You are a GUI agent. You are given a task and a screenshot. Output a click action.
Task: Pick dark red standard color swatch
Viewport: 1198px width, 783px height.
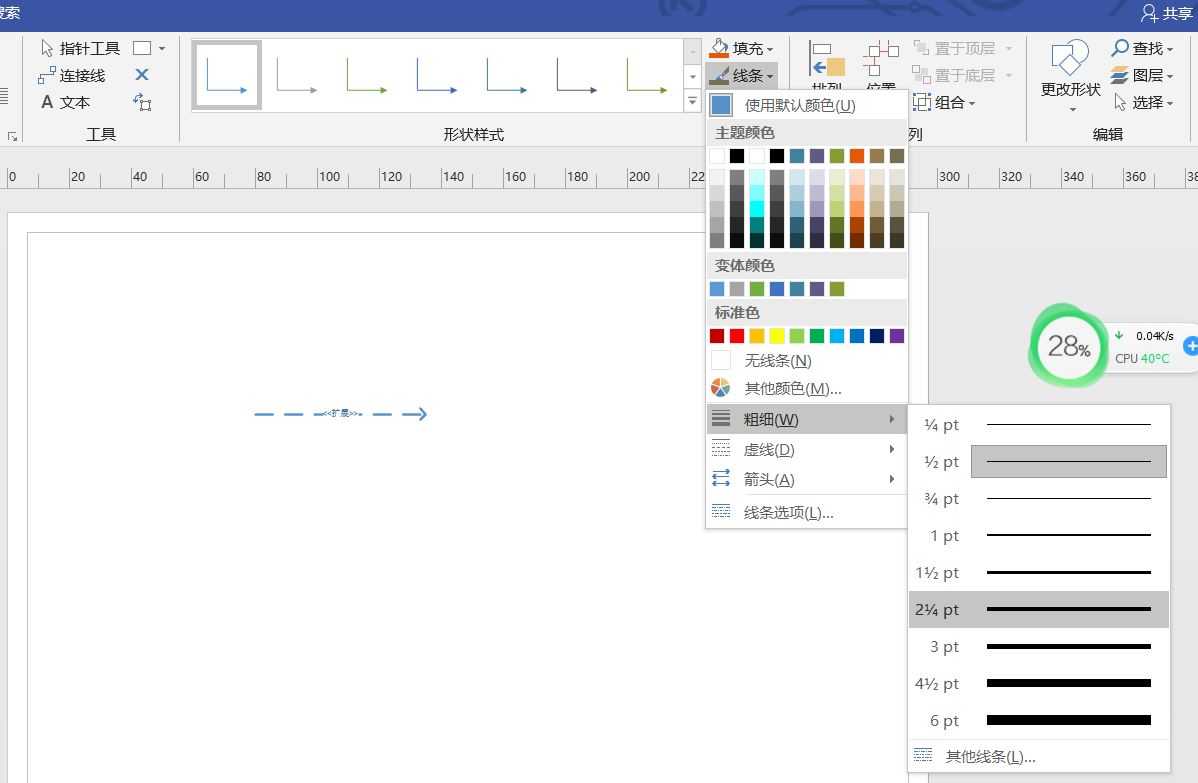click(x=717, y=336)
